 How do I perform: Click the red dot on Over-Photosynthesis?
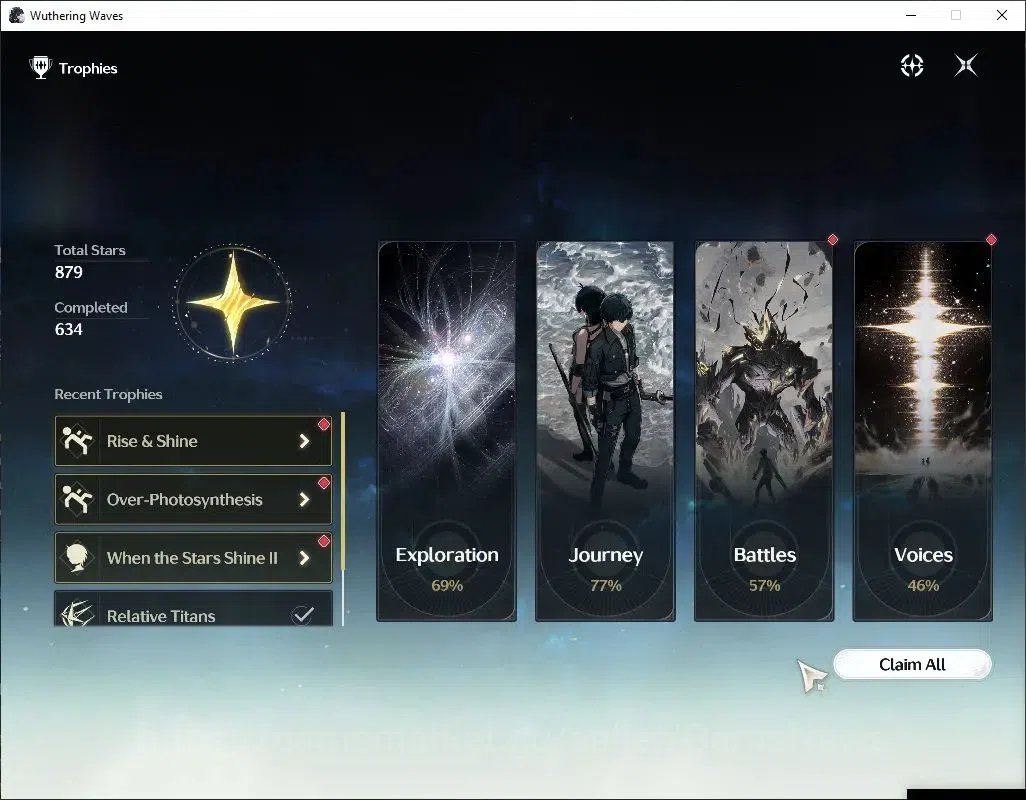click(323, 483)
